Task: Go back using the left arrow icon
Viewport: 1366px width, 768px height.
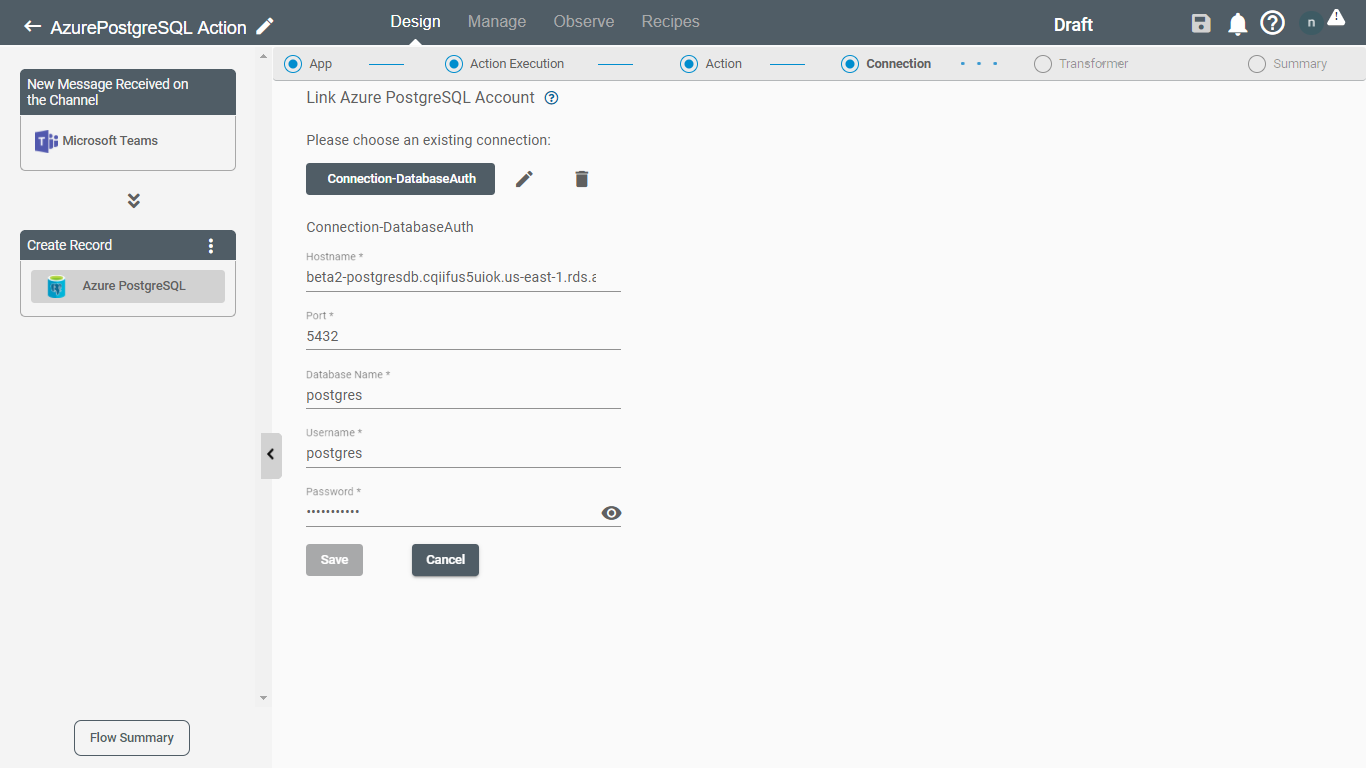Action: coord(33,27)
